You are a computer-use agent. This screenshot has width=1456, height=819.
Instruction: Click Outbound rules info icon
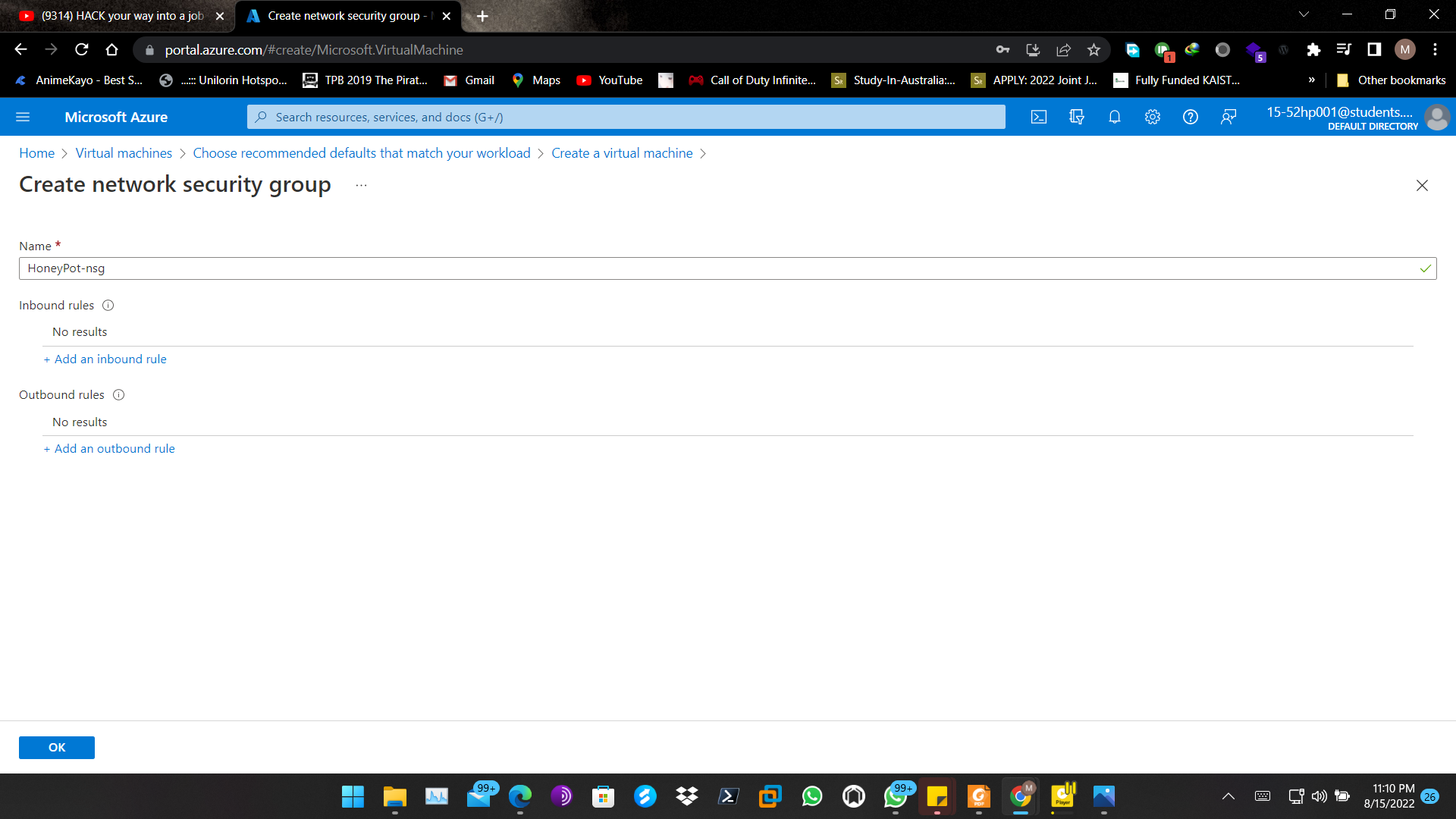pos(118,394)
